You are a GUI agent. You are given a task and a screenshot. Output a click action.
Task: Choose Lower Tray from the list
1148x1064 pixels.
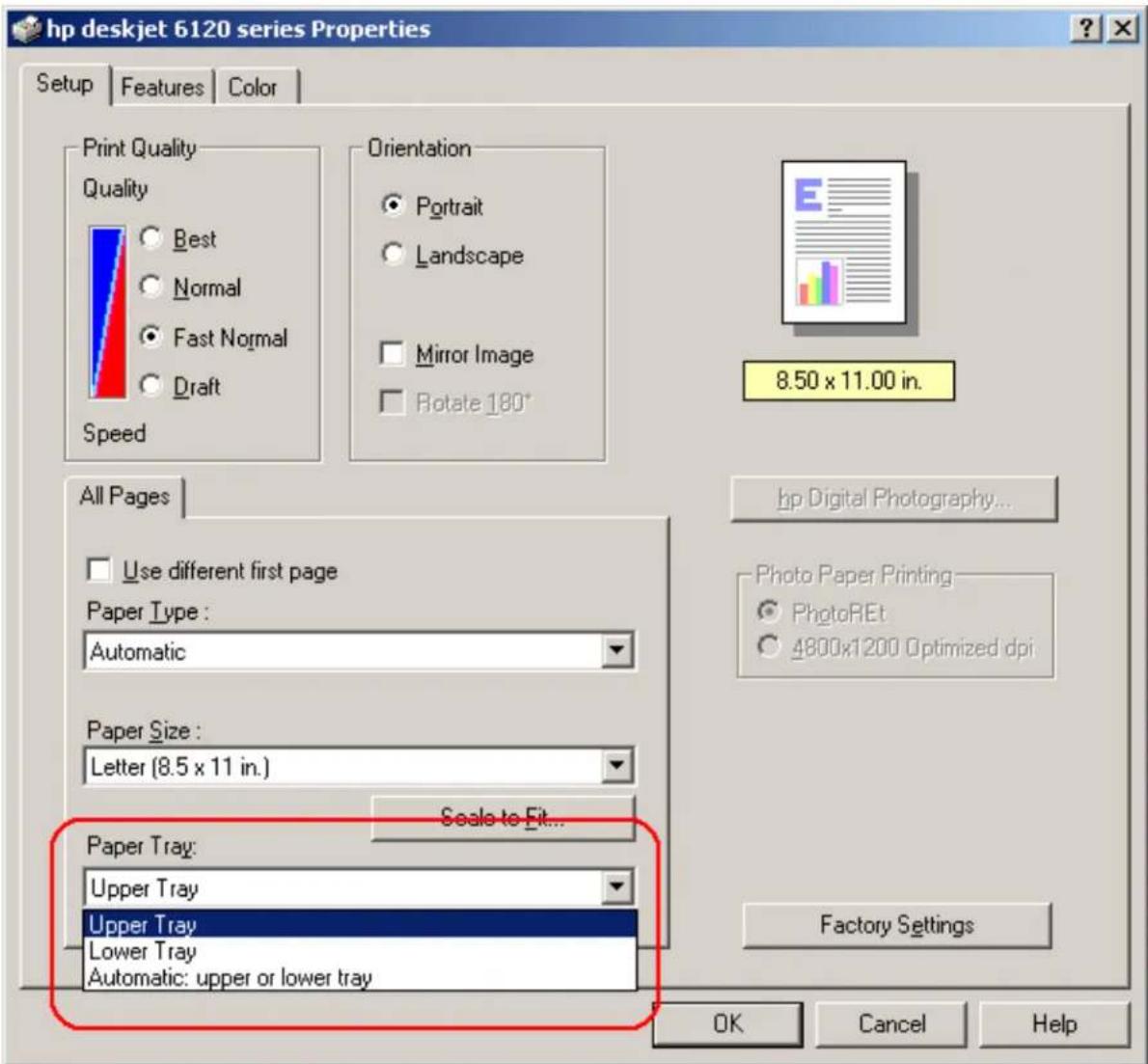(x=360, y=951)
